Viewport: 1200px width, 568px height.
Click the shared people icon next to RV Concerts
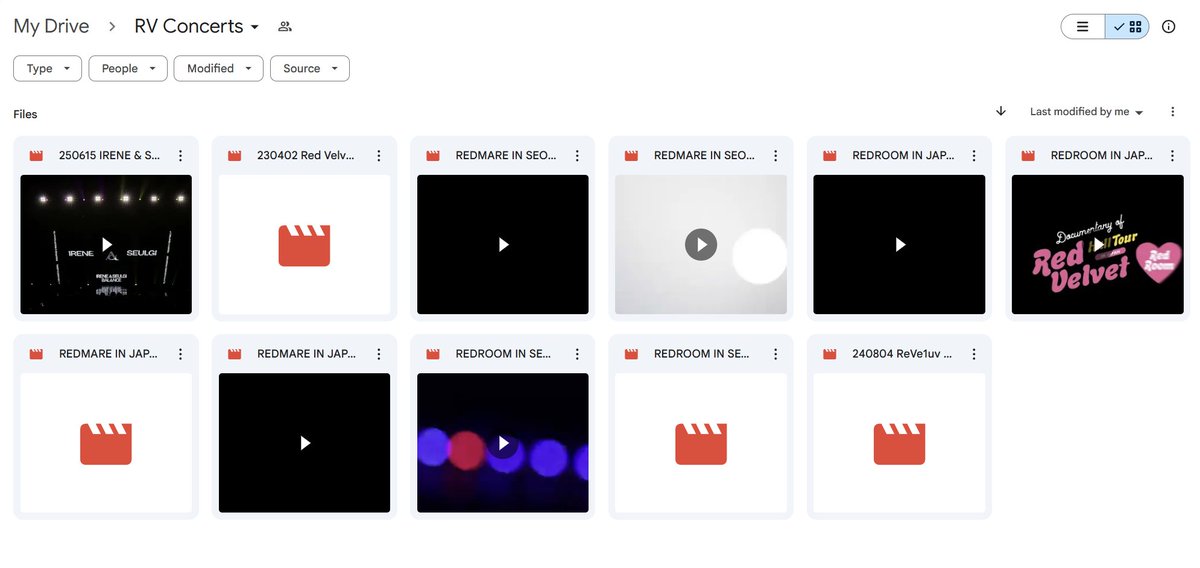(x=285, y=27)
